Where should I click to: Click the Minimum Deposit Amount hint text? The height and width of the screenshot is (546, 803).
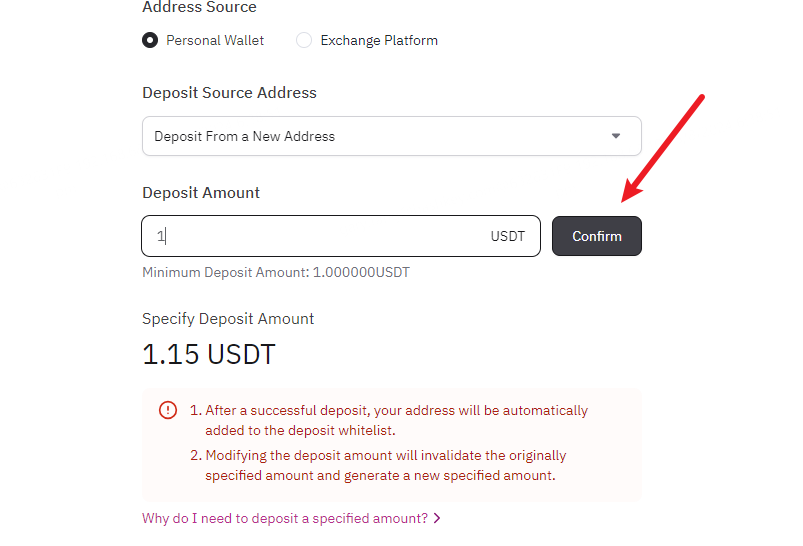pyautogui.click(x=276, y=272)
